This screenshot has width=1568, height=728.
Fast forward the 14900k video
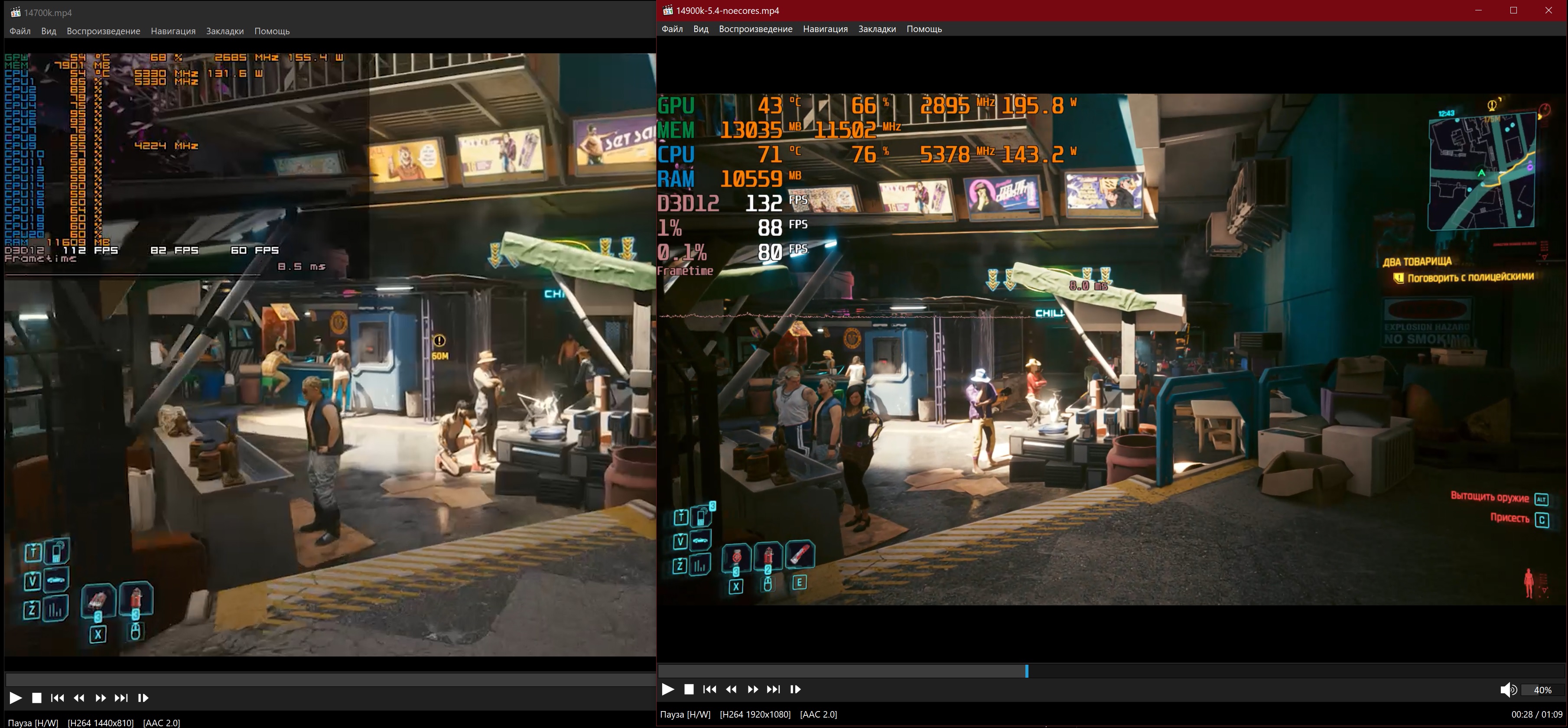(752, 689)
